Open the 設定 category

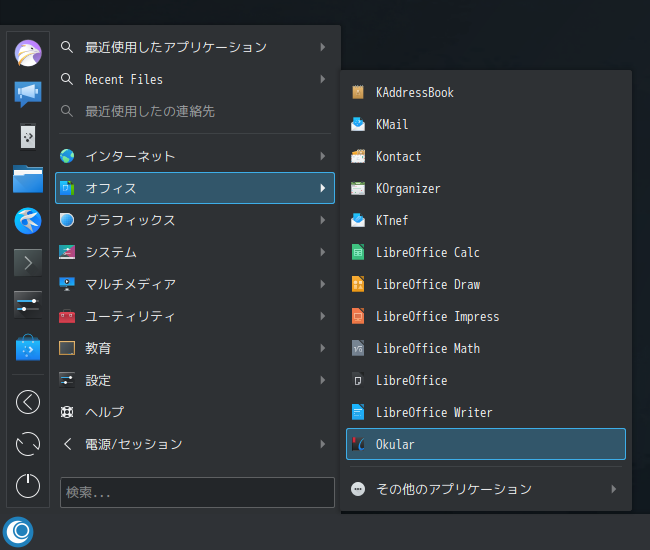(195, 380)
